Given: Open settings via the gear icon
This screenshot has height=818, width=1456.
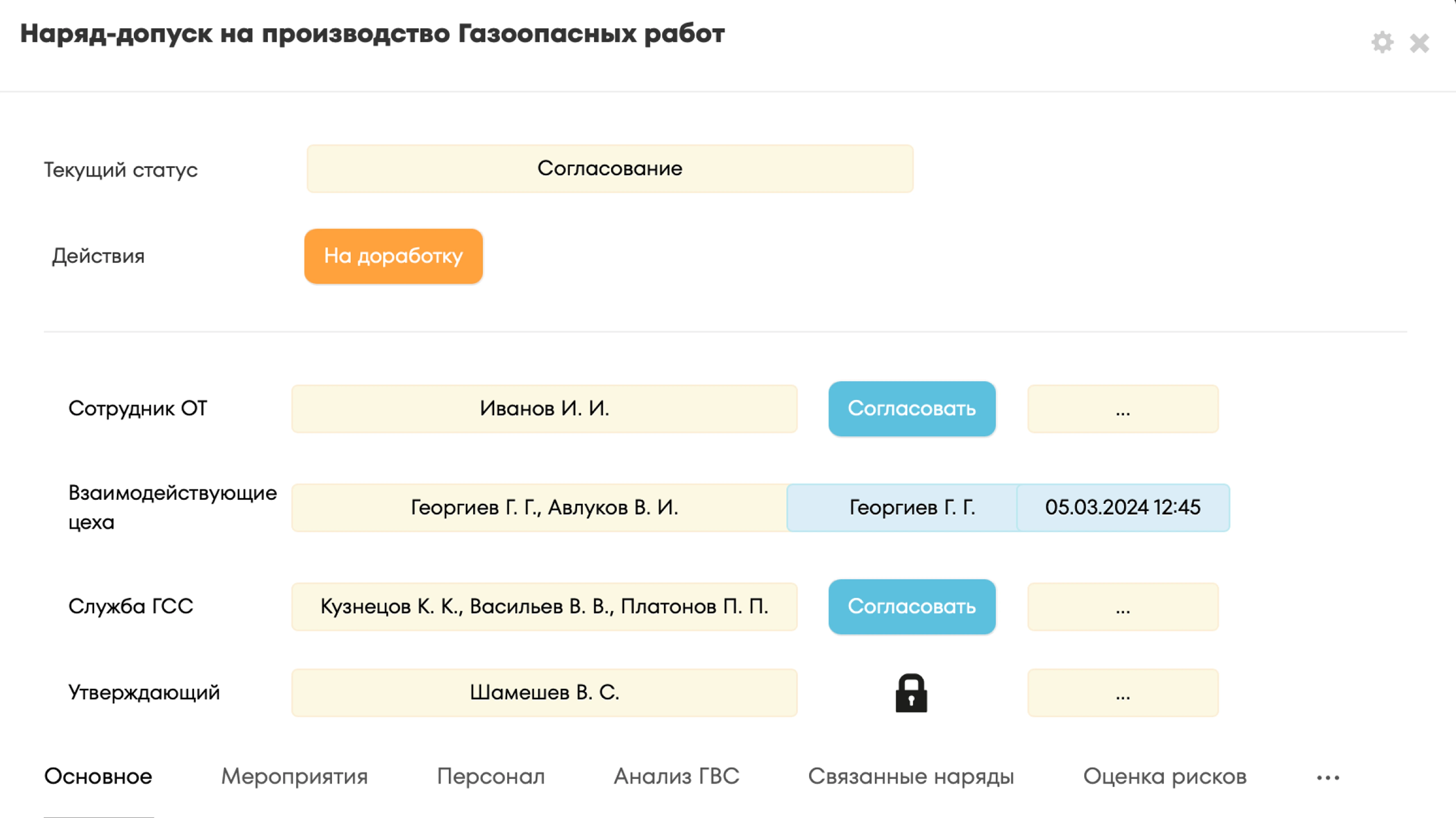Looking at the screenshot, I should [x=1382, y=42].
